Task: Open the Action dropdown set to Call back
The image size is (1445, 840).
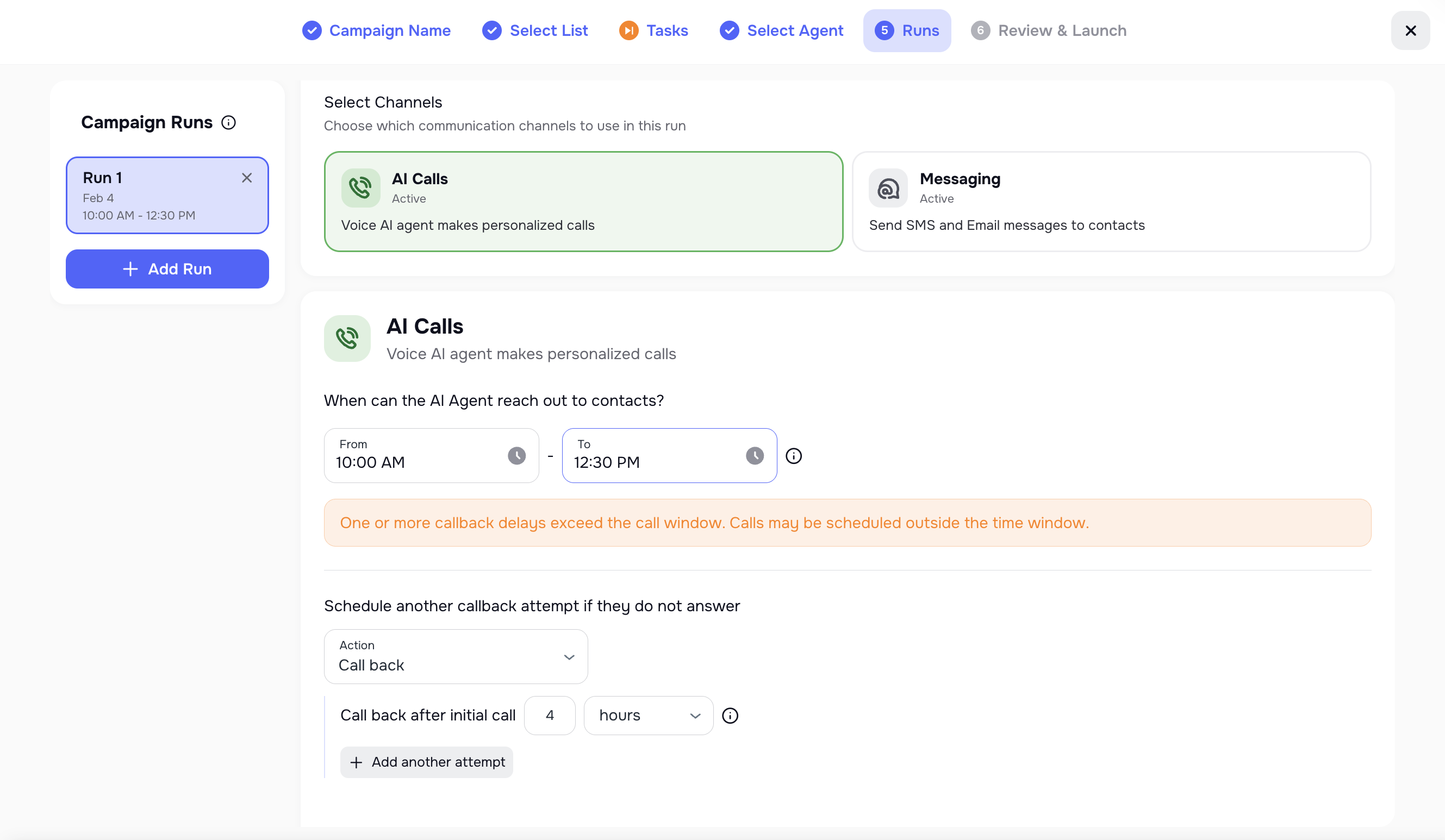Action: tap(456, 657)
